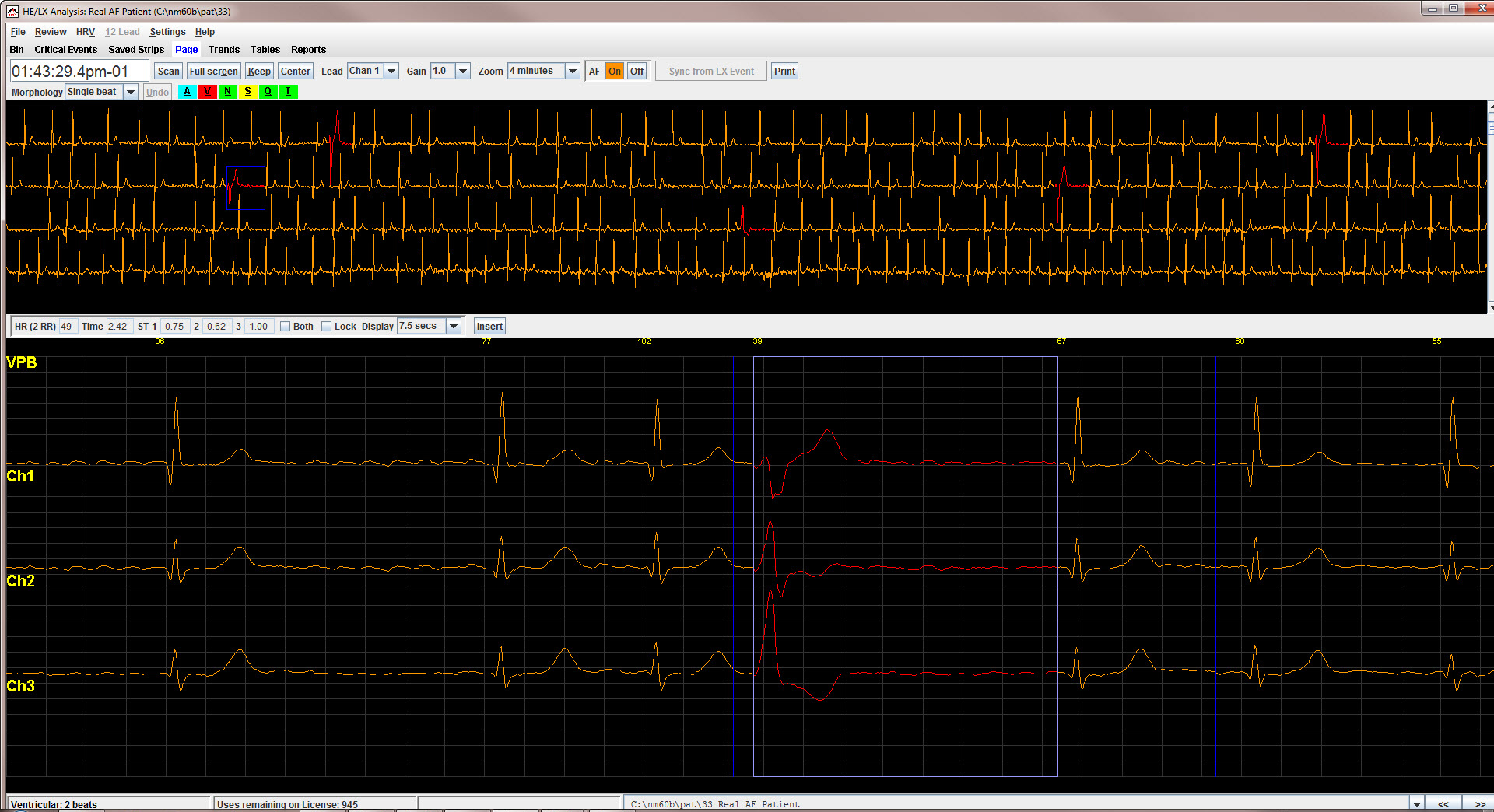The width and height of the screenshot is (1494, 812).
Task: Select the green N normal beat icon
Action: tap(227, 92)
